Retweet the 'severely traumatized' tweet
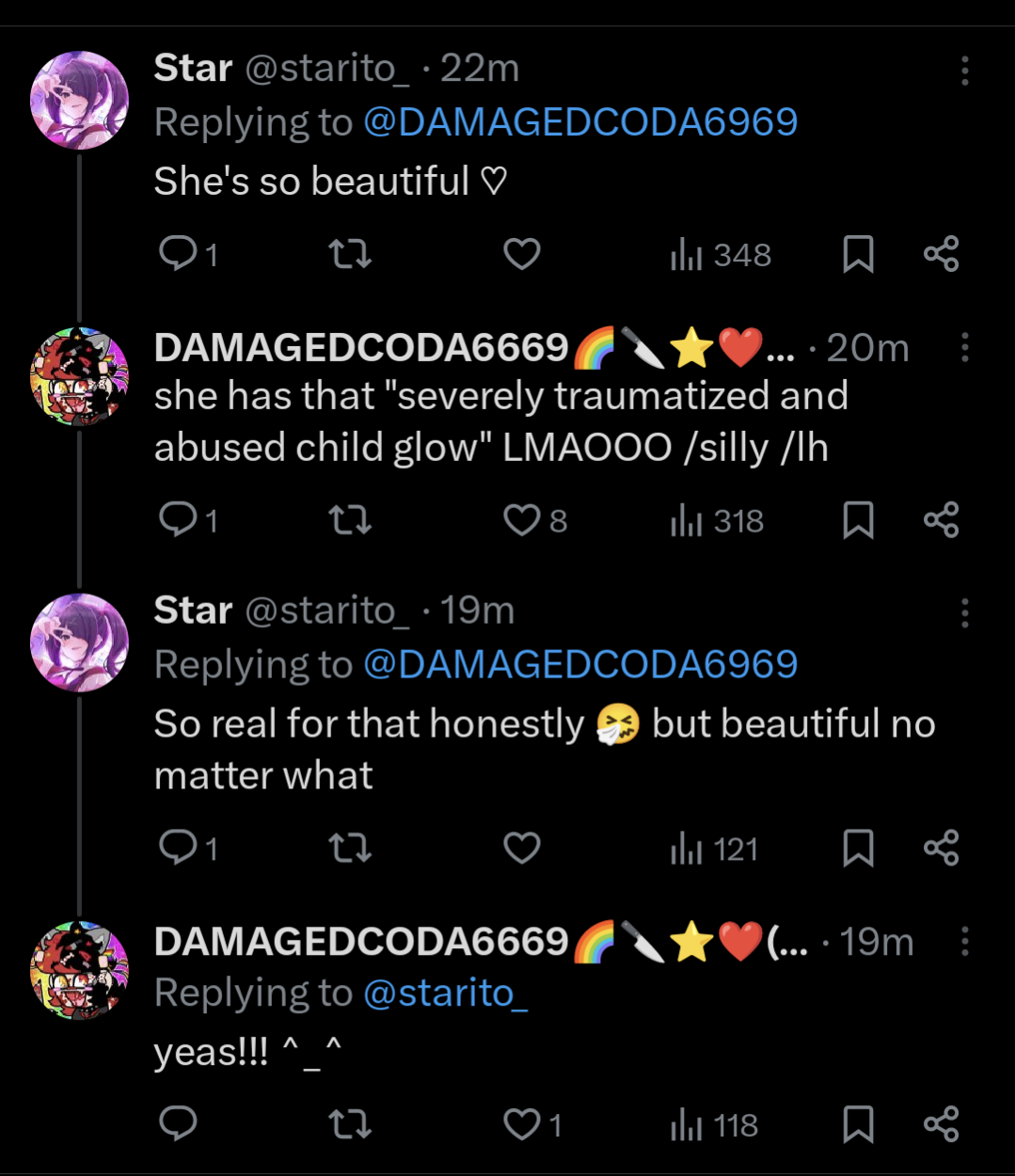The width and height of the screenshot is (1015, 1176). tap(349, 520)
